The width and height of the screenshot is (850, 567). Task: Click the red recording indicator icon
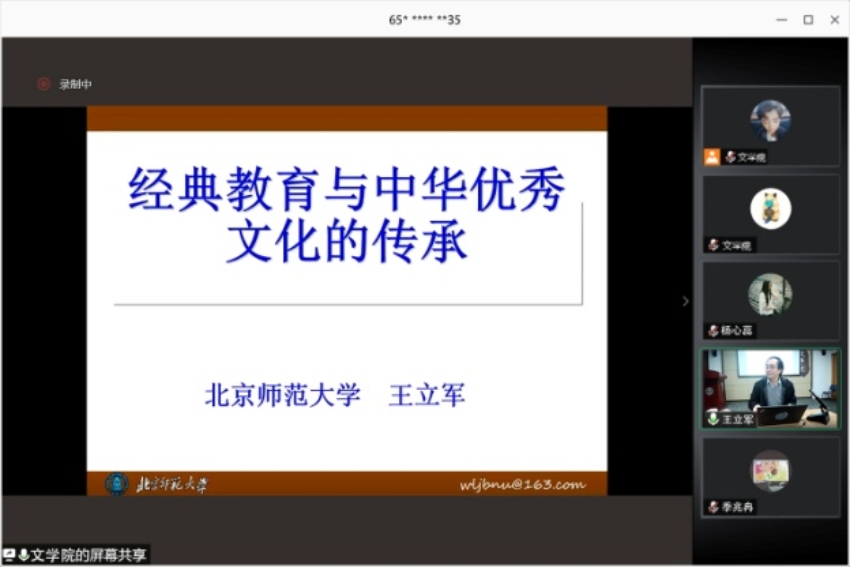(x=43, y=84)
